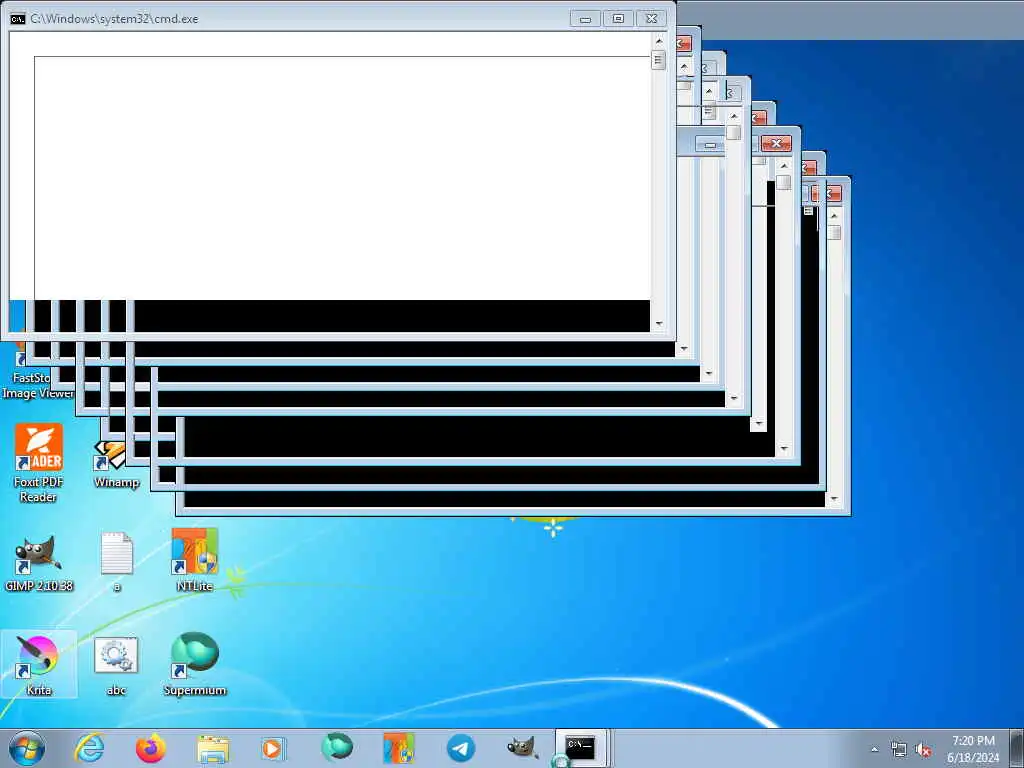This screenshot has width=1024, height=768.
Task: Open the Windows Start menu
Action: point(27,748)
